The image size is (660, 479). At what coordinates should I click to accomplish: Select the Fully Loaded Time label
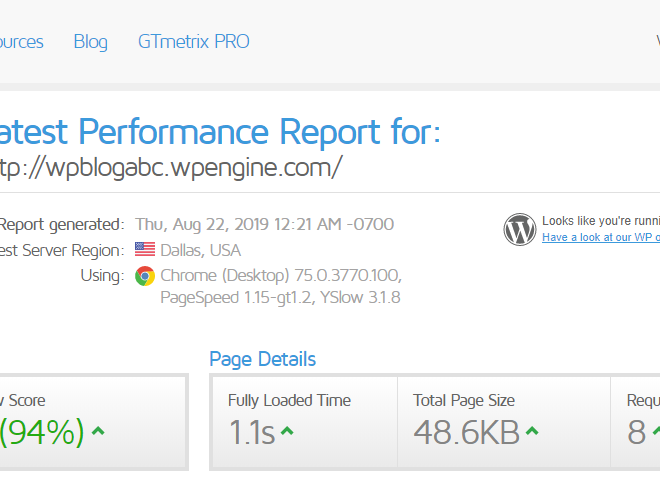289,400
